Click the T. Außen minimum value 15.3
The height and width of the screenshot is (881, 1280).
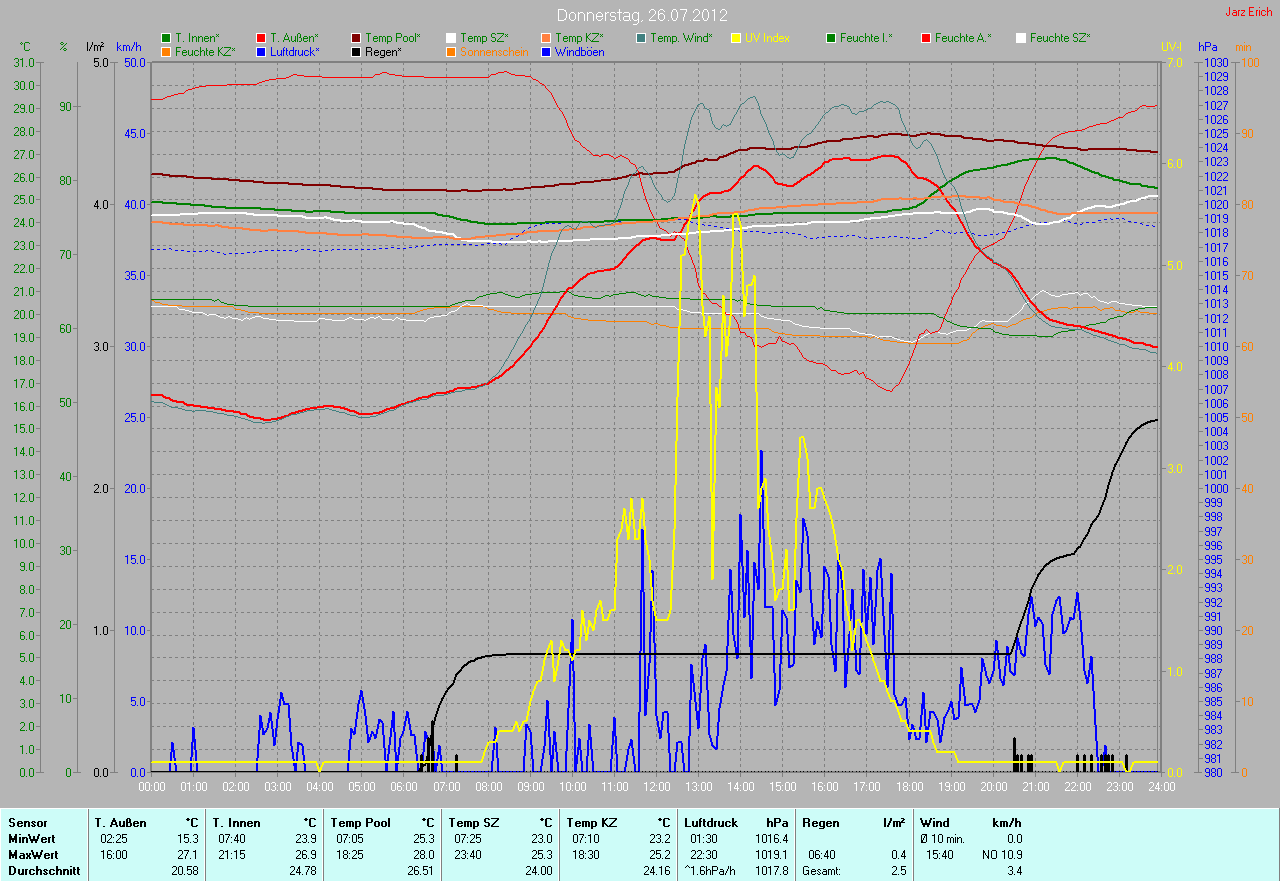tap(188, 839)
